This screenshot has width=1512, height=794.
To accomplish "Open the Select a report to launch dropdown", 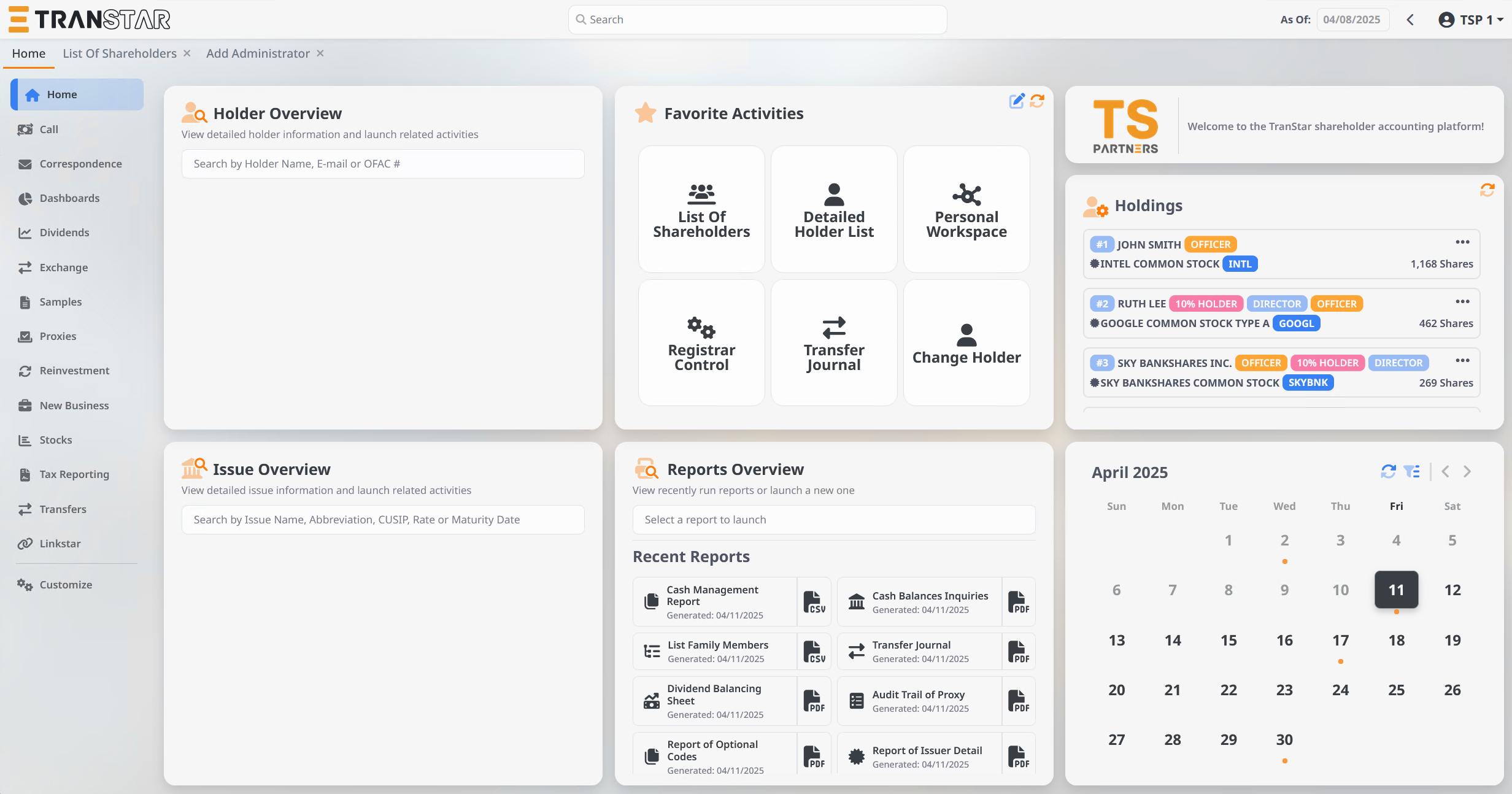I will (x=834, y=520).
